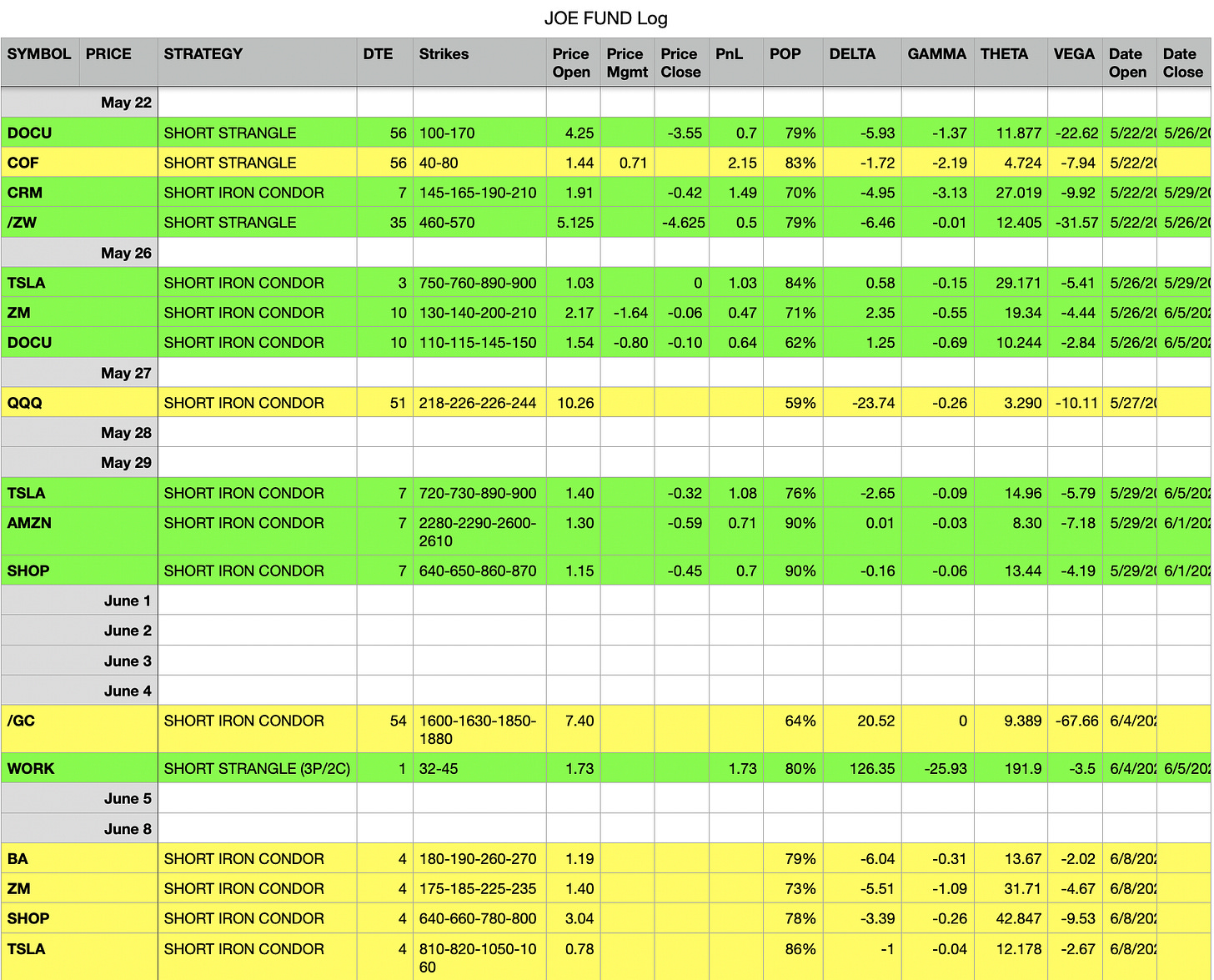
Task: Click the POP column header
Action: (x=793, y=62)
